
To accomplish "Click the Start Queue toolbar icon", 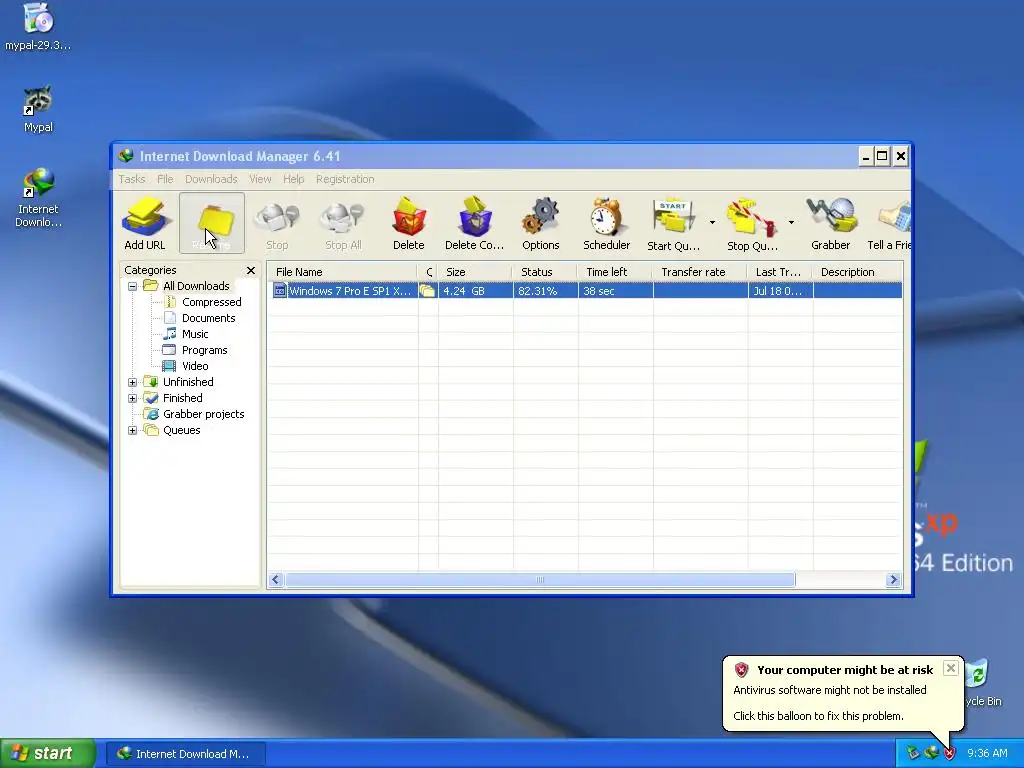I will click(x=673, y=223).
